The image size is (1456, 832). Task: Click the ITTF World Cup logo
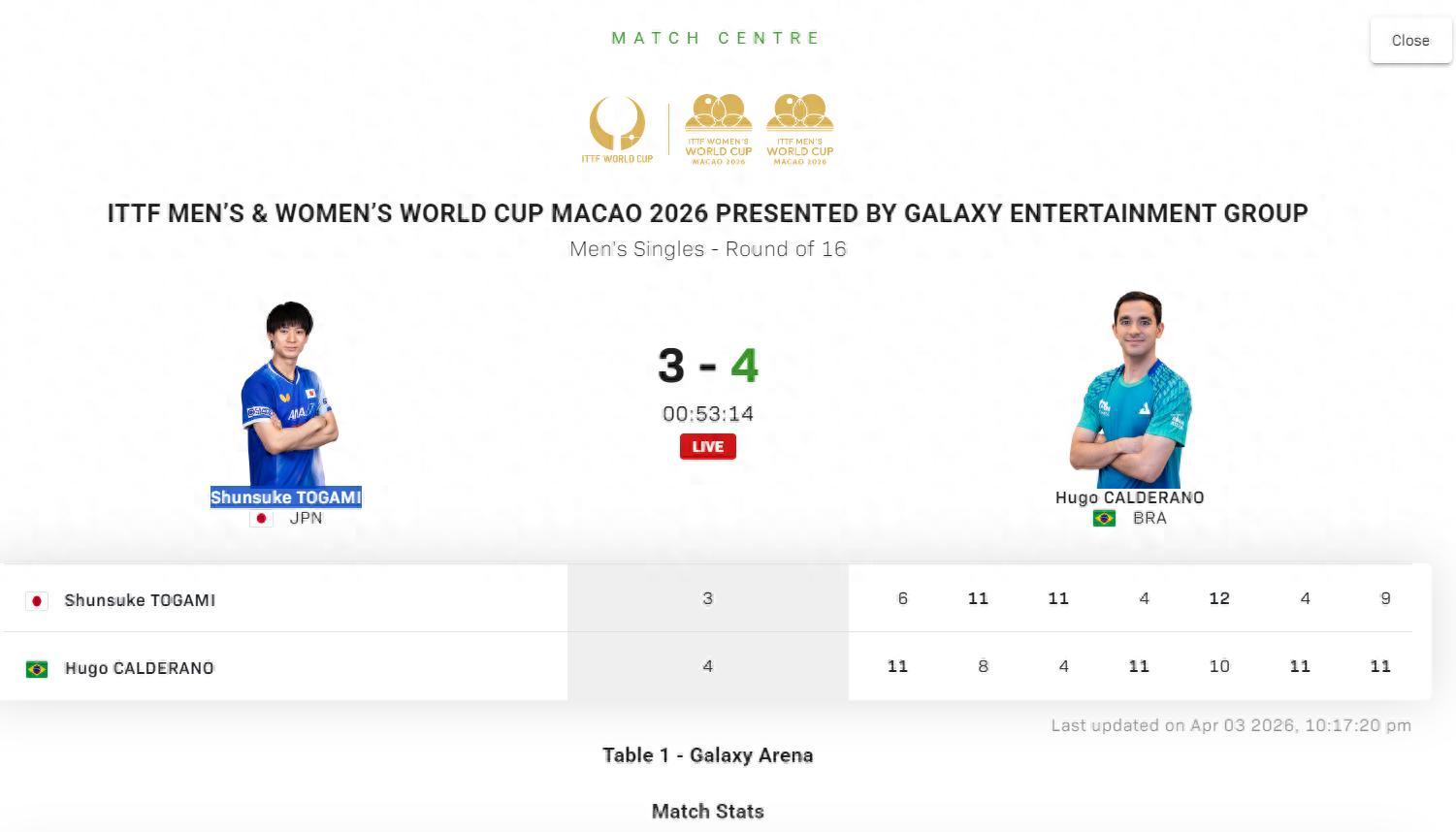click(x=617, y=130)
